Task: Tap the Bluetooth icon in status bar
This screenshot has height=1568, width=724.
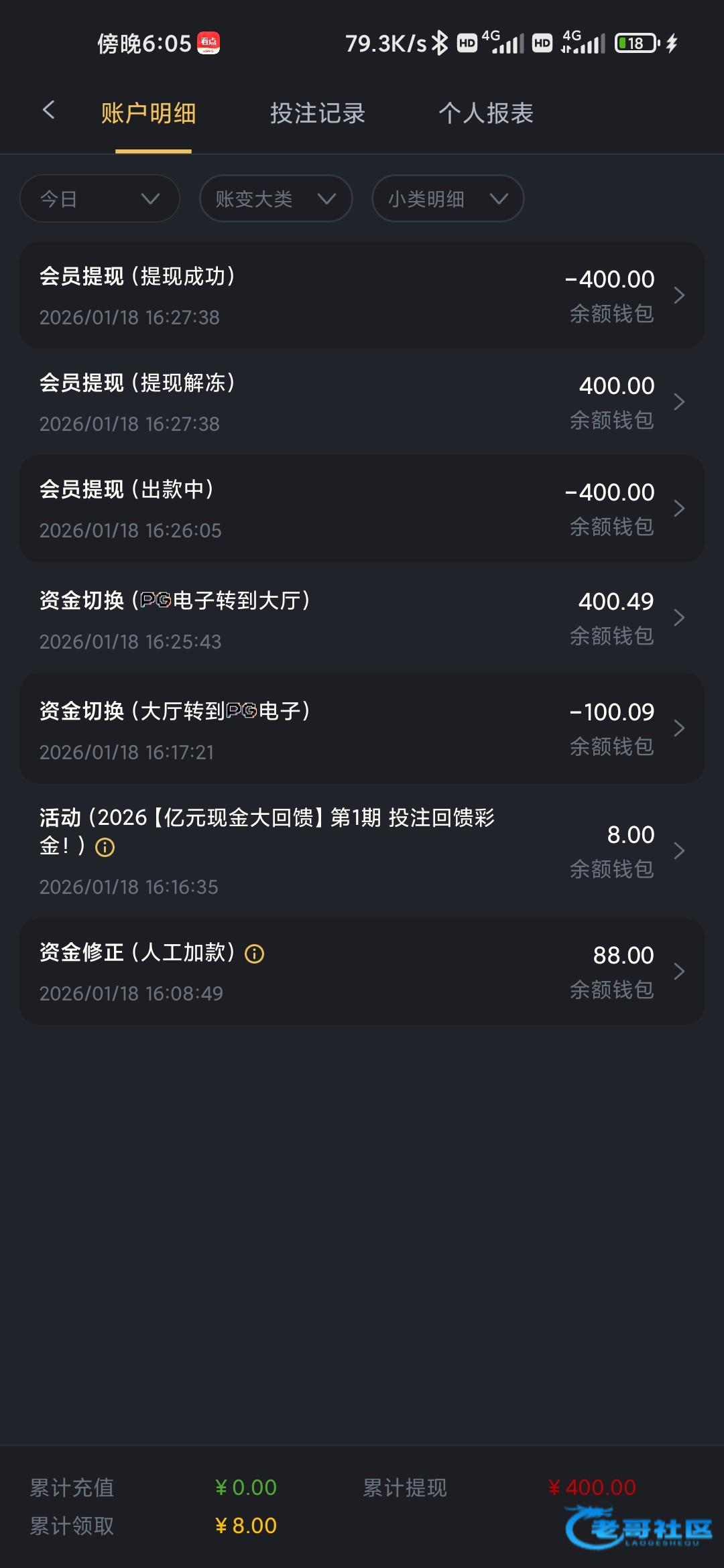Action: (440, 44)
